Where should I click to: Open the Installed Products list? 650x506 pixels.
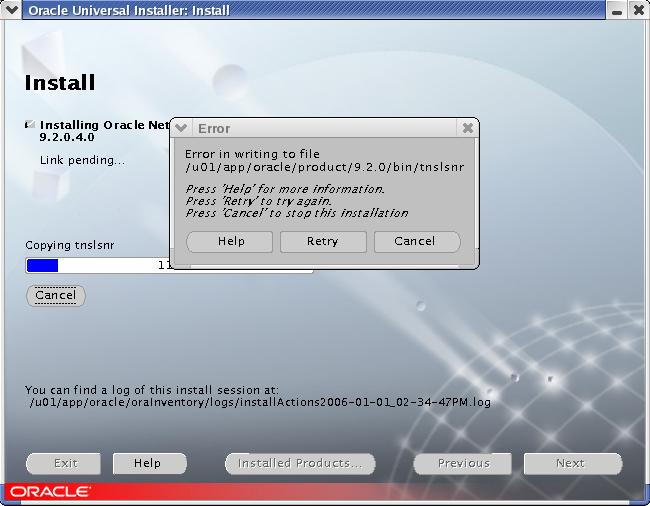point(300,463)
